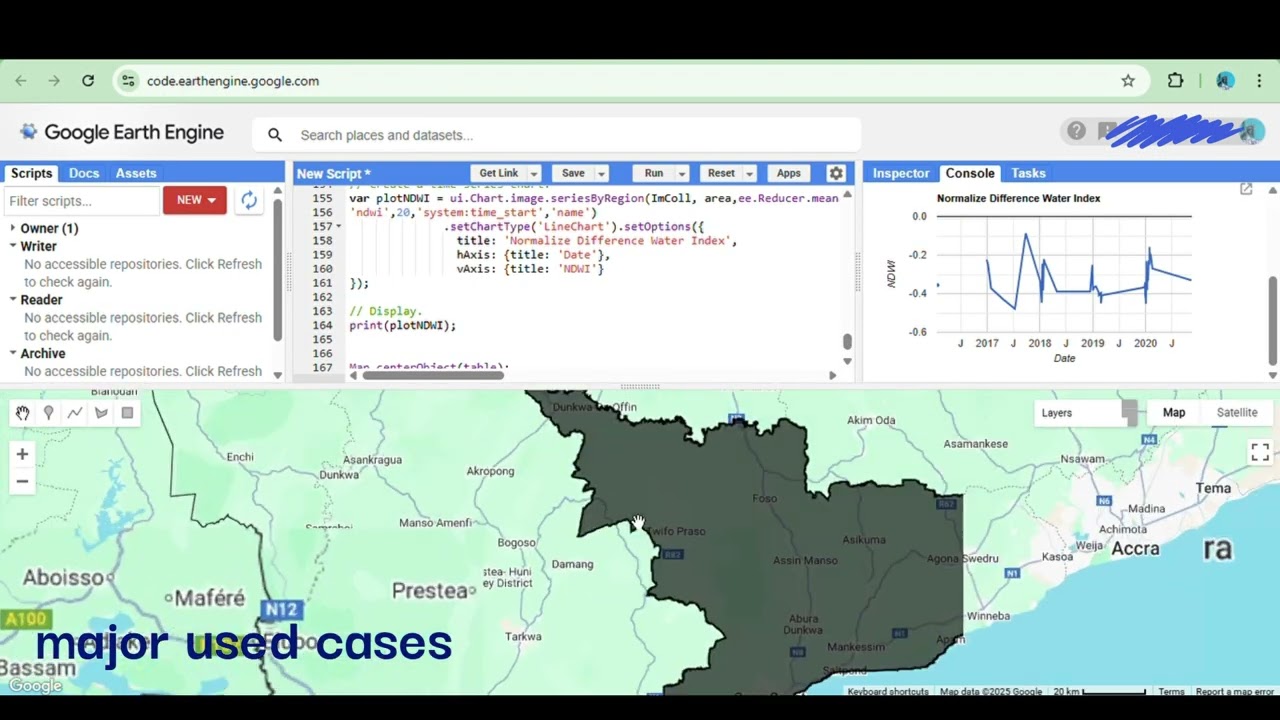Image resolution: width=1280 pixels, height=720 pixels.
Task: Open the Get Link dropdown arrow
Action: coord(534,173)
